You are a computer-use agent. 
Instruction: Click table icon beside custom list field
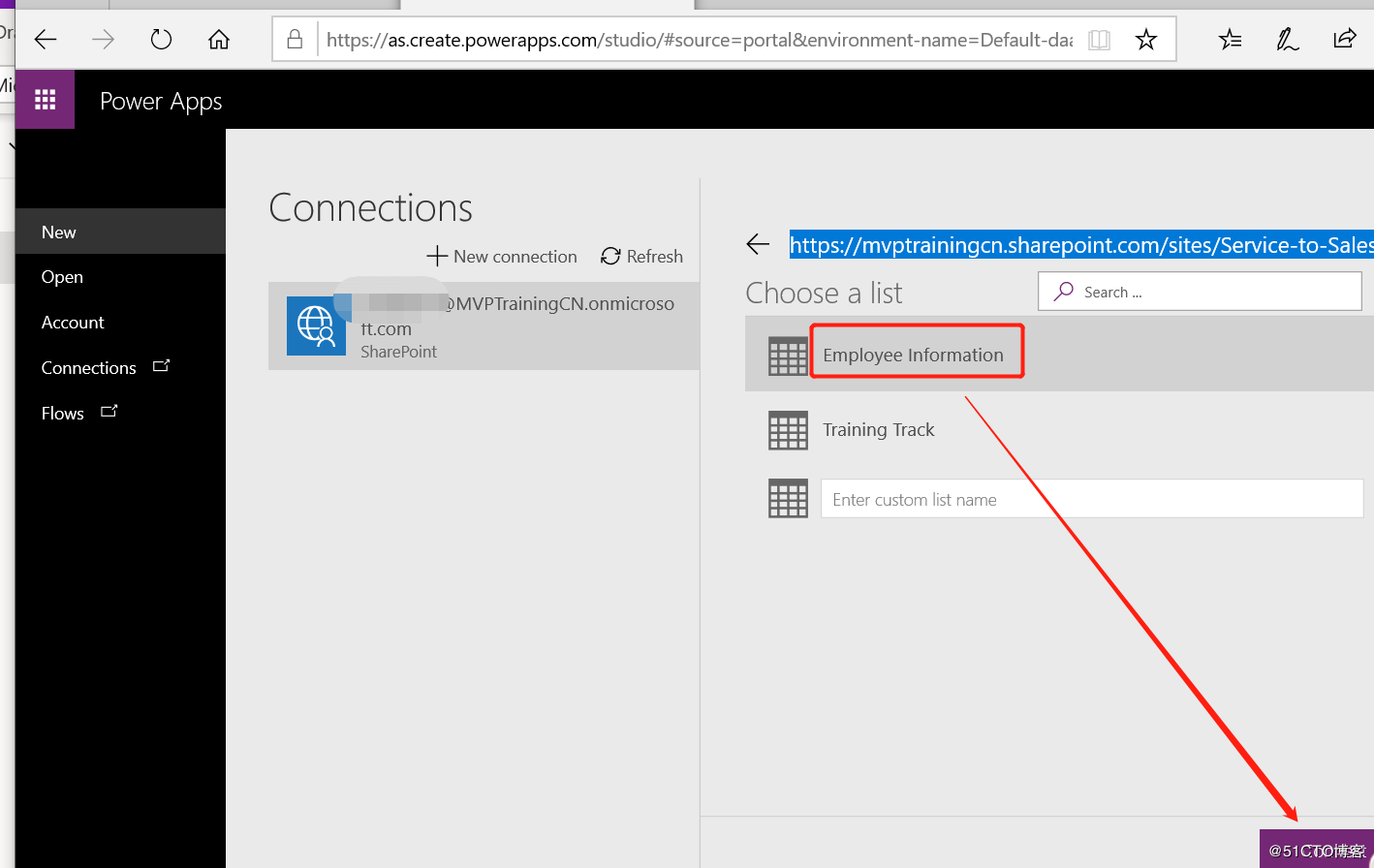[x=788, y=499]
